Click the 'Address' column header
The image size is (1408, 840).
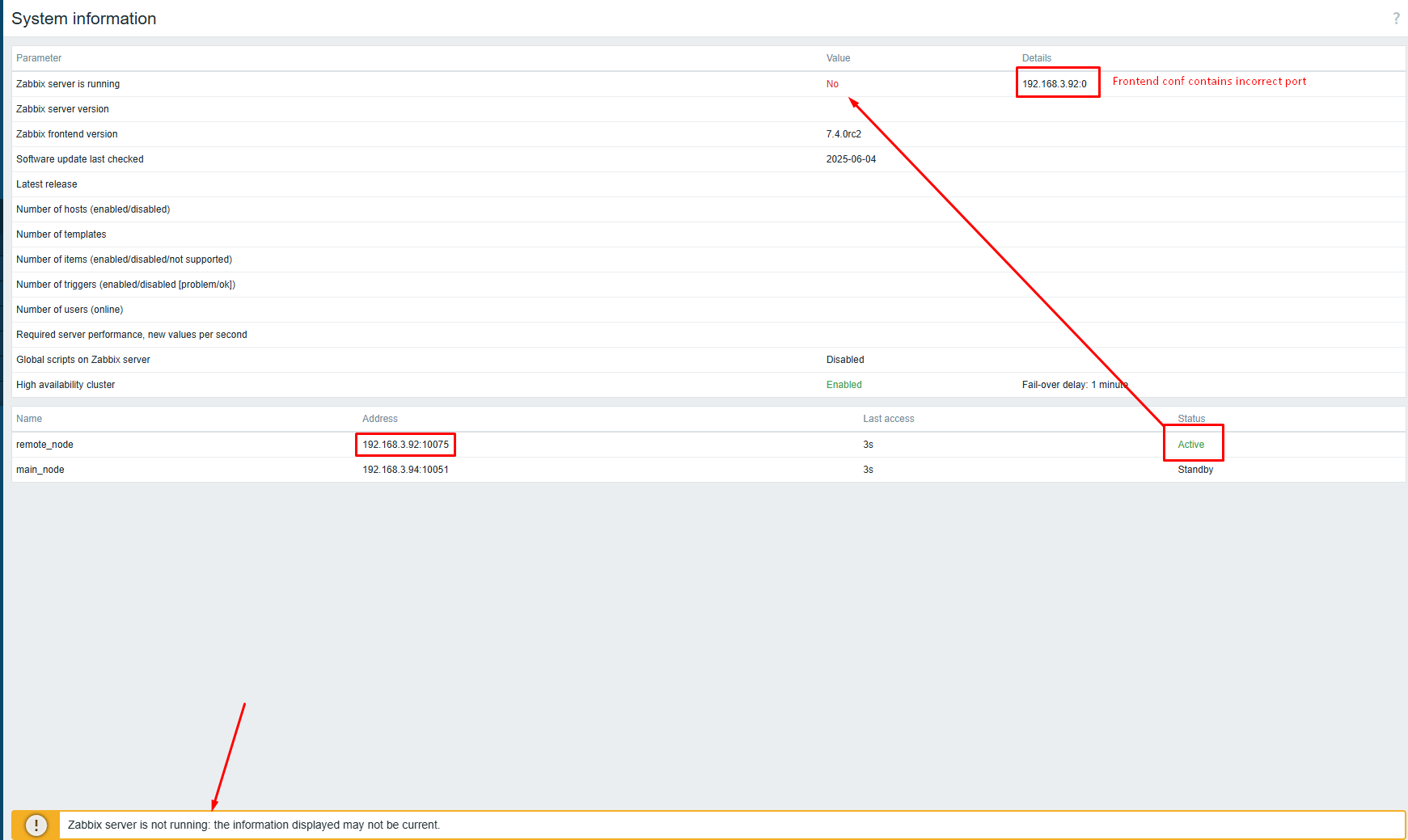380,419
